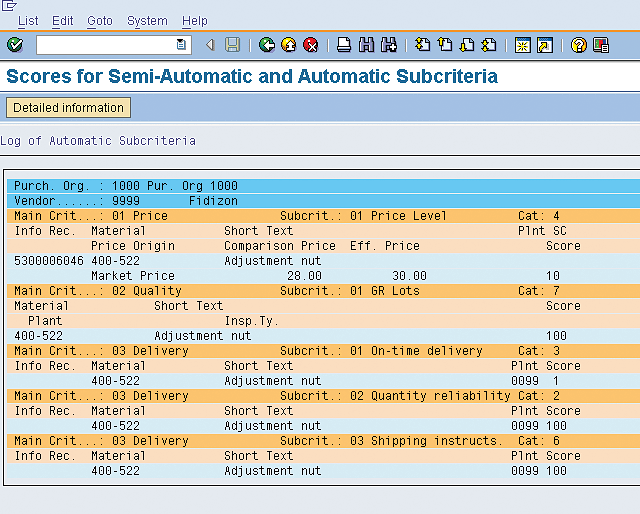Go to Last Page icon
The height and width of the screenshot is (514, 640).
coord(489,45)
